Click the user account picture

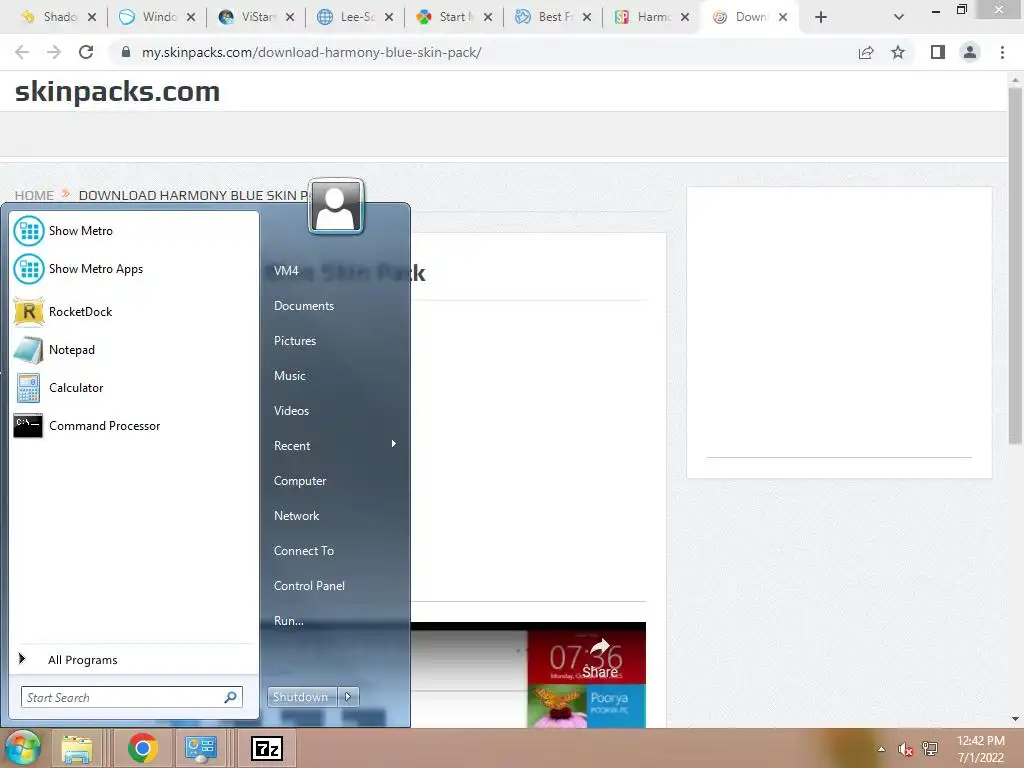point(336,206)
